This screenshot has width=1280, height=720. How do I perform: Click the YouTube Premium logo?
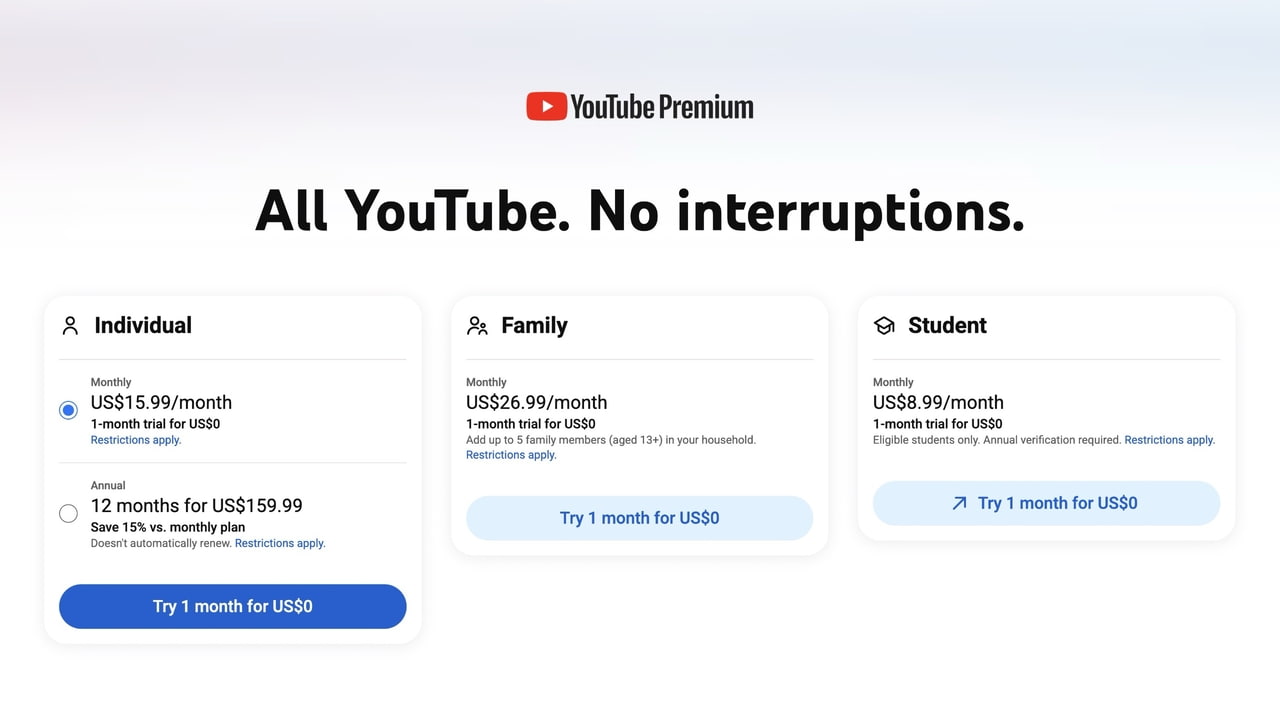(x=640, y=105)
